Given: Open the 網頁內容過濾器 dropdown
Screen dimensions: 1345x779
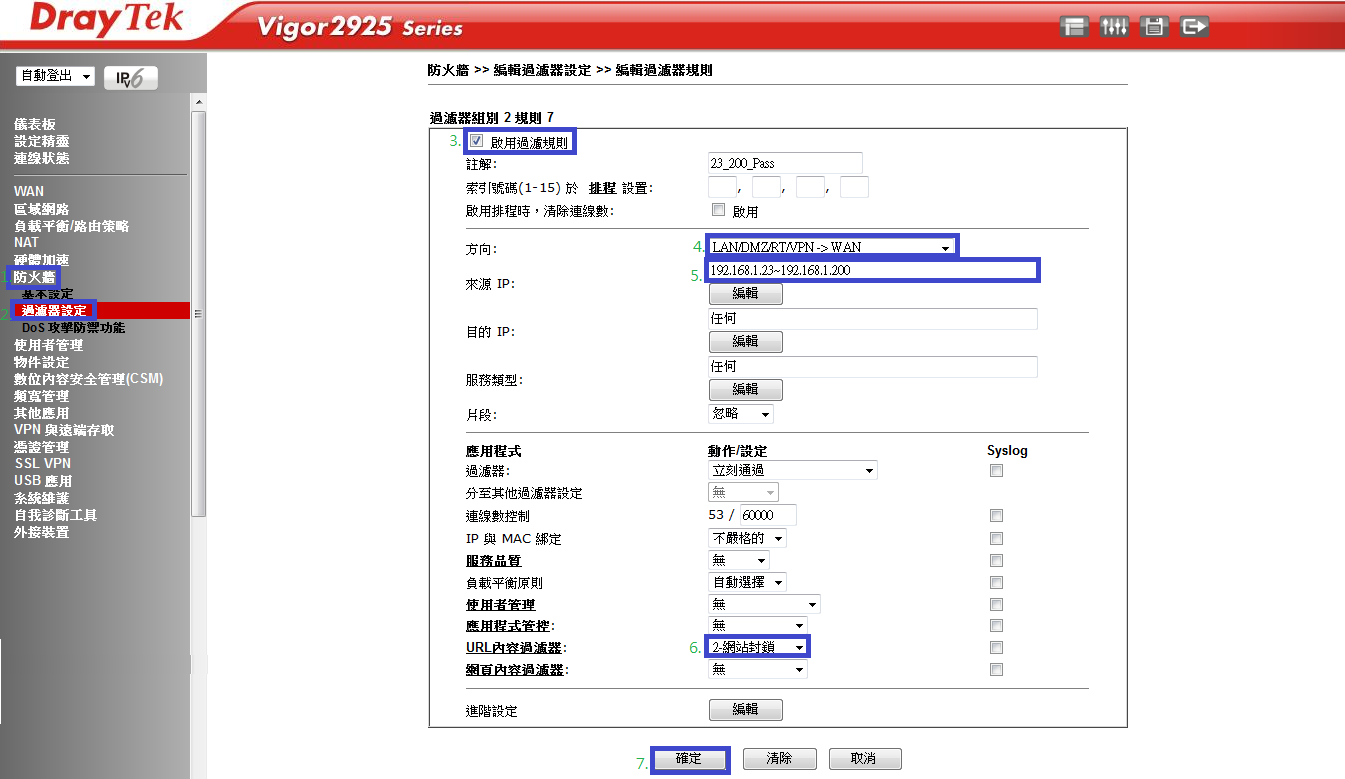Looking at the screenshot, I should 758,670.
